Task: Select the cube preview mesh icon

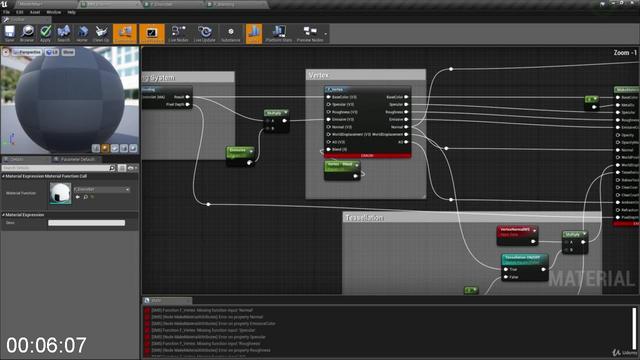Action: 124,148
